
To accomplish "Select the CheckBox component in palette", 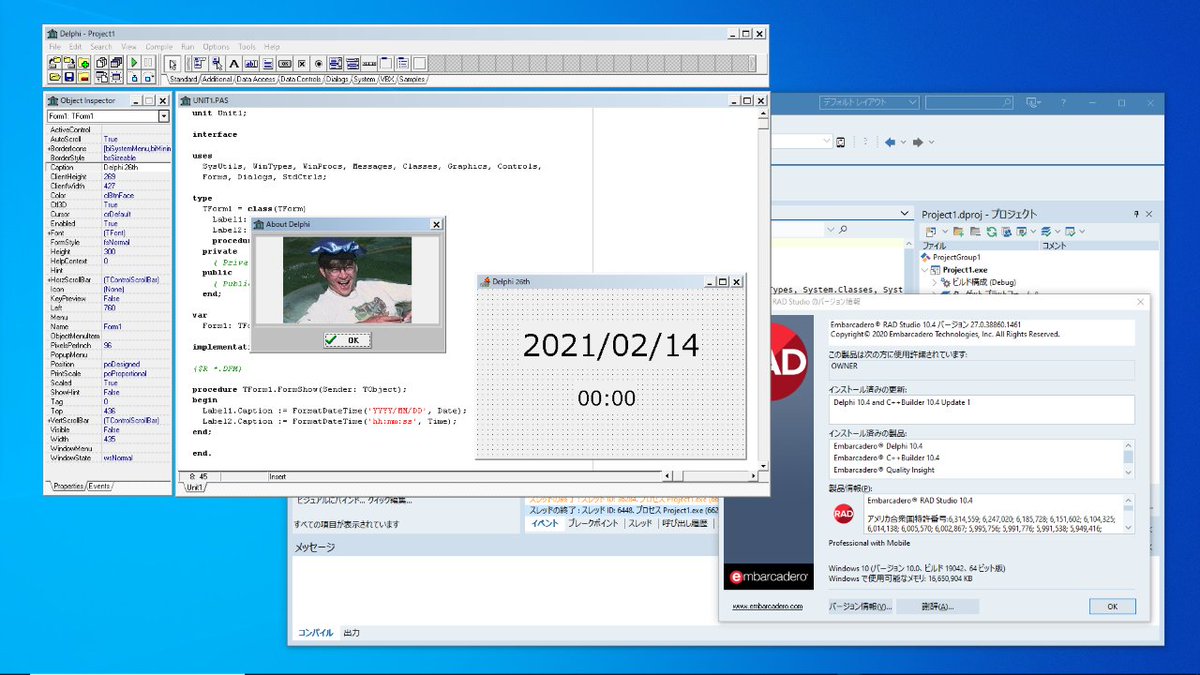I will click(x=302, y=63).
